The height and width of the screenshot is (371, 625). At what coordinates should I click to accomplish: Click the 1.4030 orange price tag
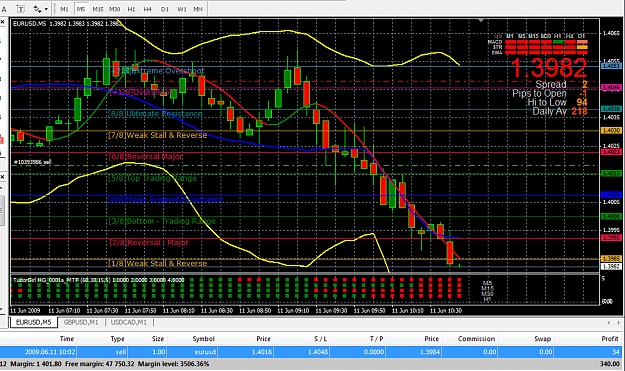[611, 130]
